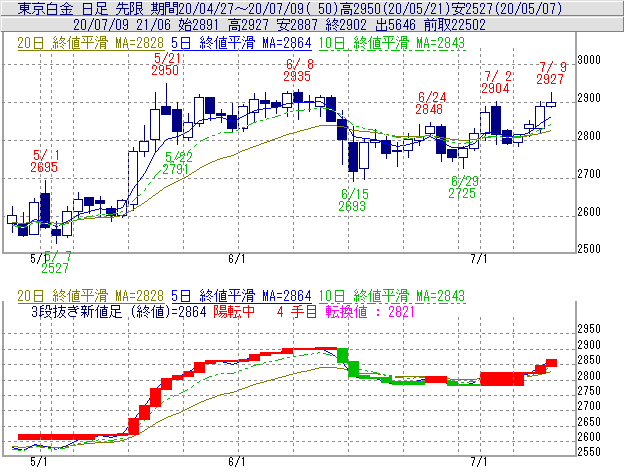Click the 6/8 2935 high label
This screenshot has width=624, height=474.
click(x=298, y=70)
